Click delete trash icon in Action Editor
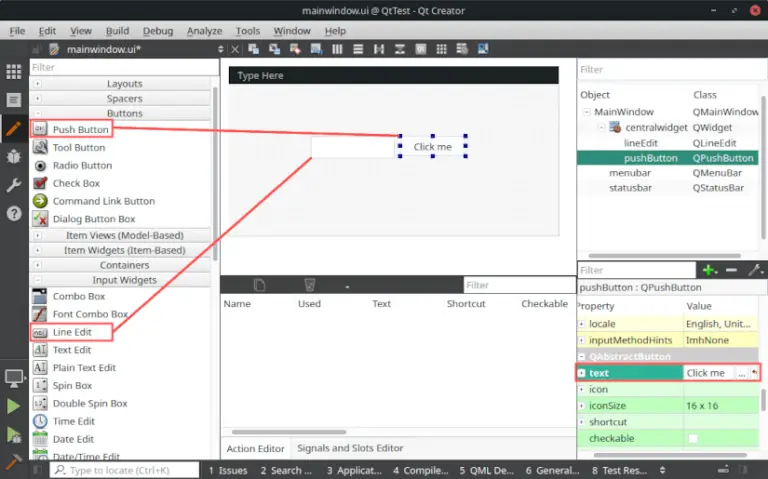The height and width of the screenshot is (479, 768). click(309, 286)
